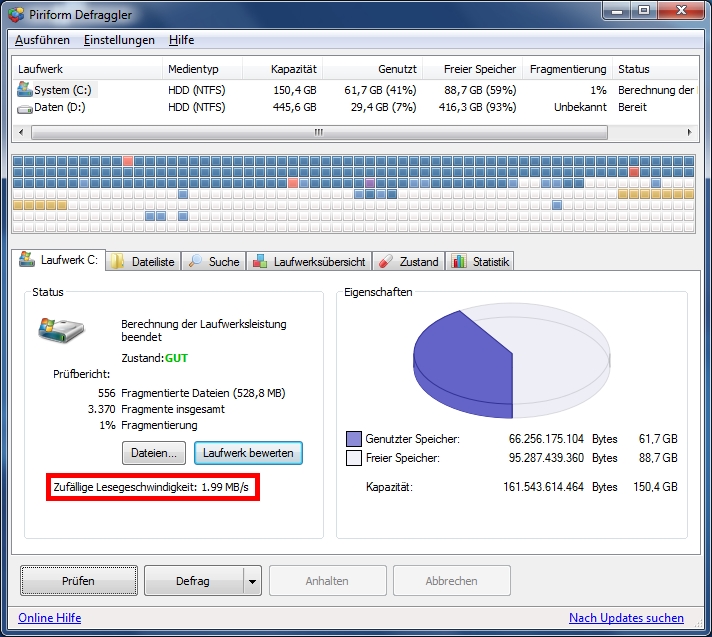Click the green GUT Zustand value

[177, 358]
